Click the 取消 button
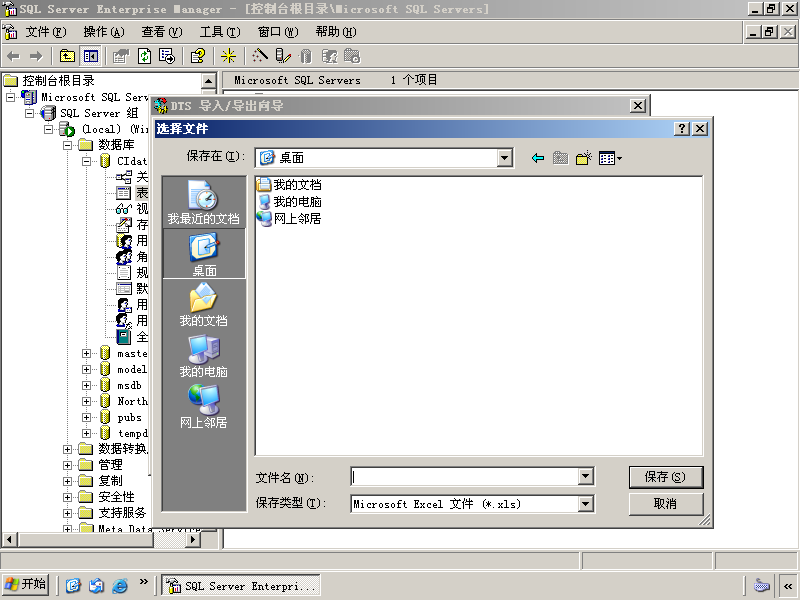The width and height of the screenshot is (800, 600). [x=666, y=504]
